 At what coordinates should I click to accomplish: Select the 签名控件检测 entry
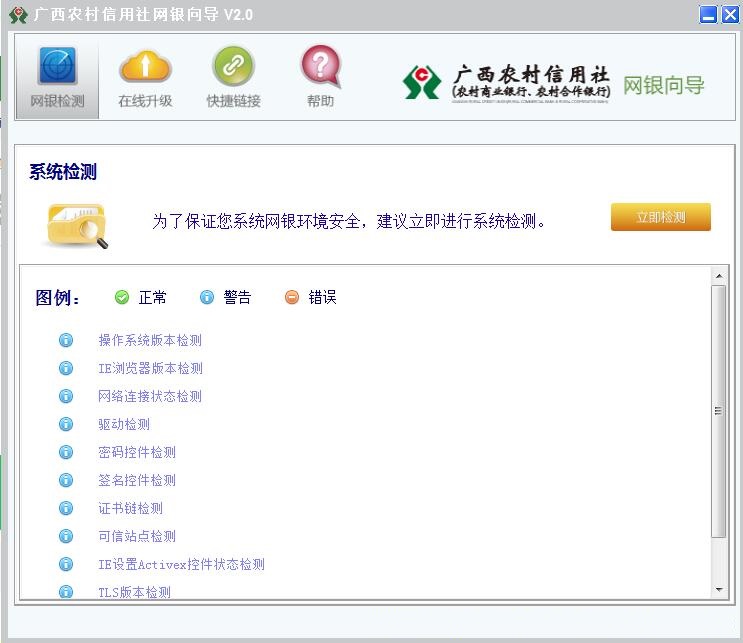137,480
